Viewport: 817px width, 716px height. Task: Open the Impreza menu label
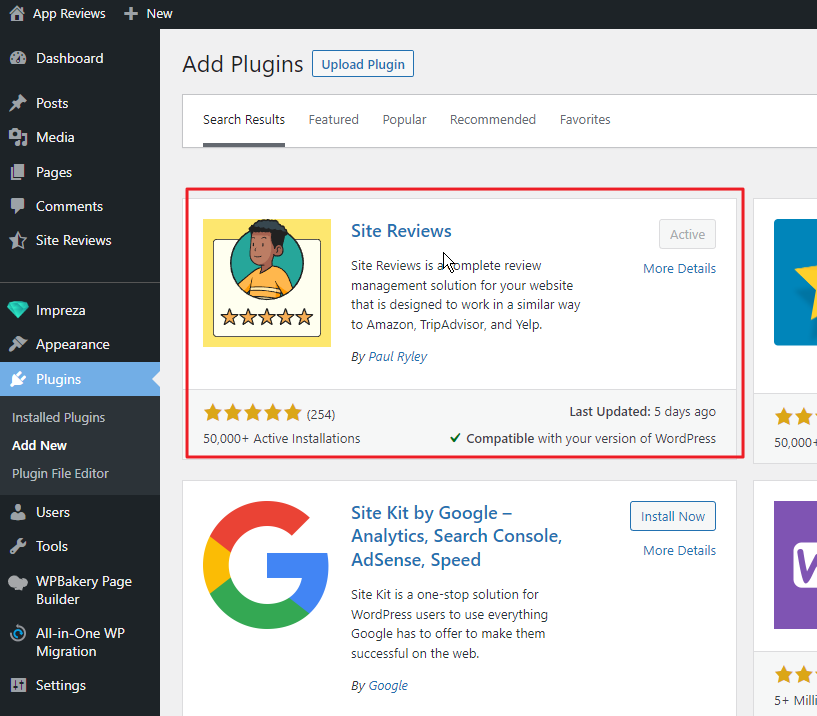pyautogui.click(x=60, y=311)
